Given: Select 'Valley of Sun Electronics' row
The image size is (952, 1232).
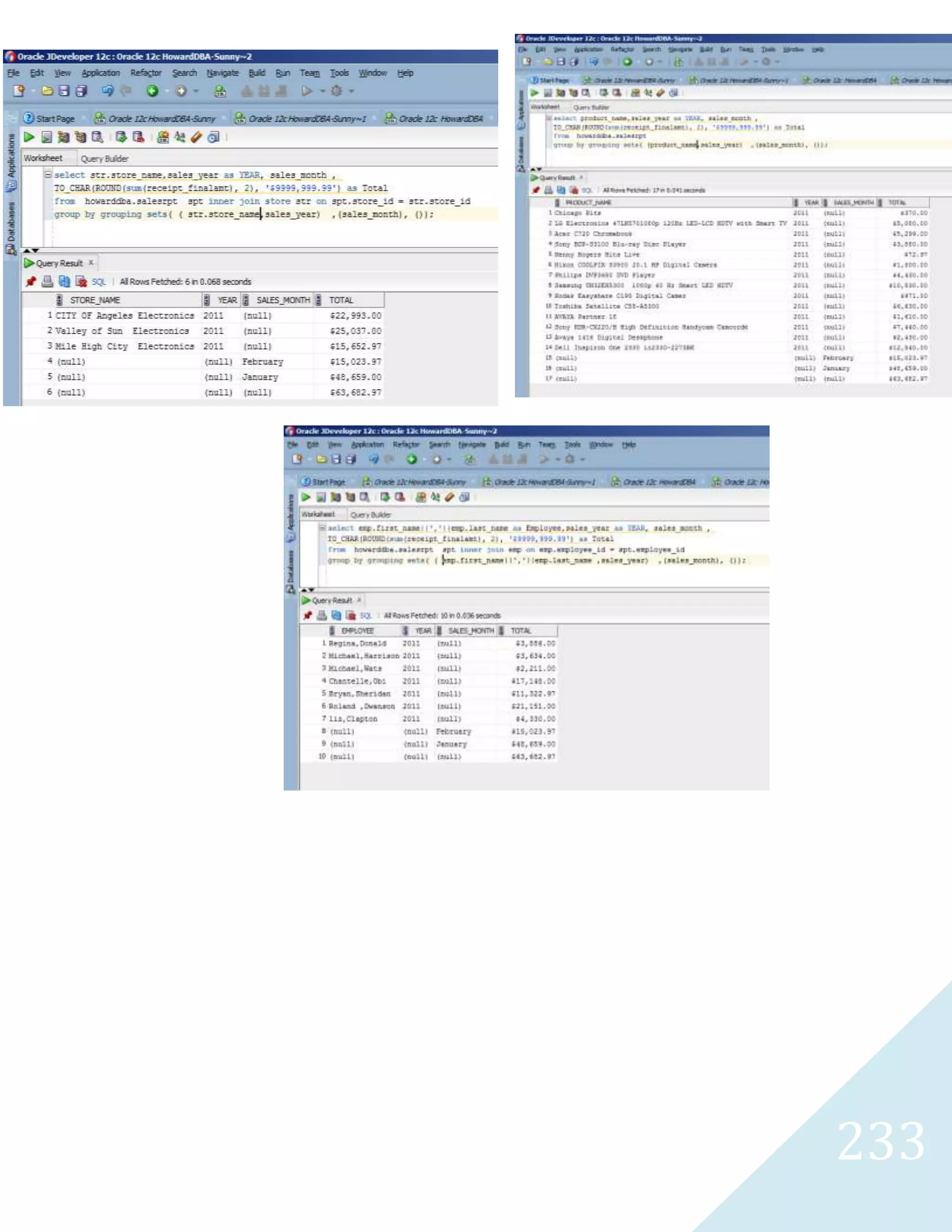Looking at the screenshot, I should (203, 331).
